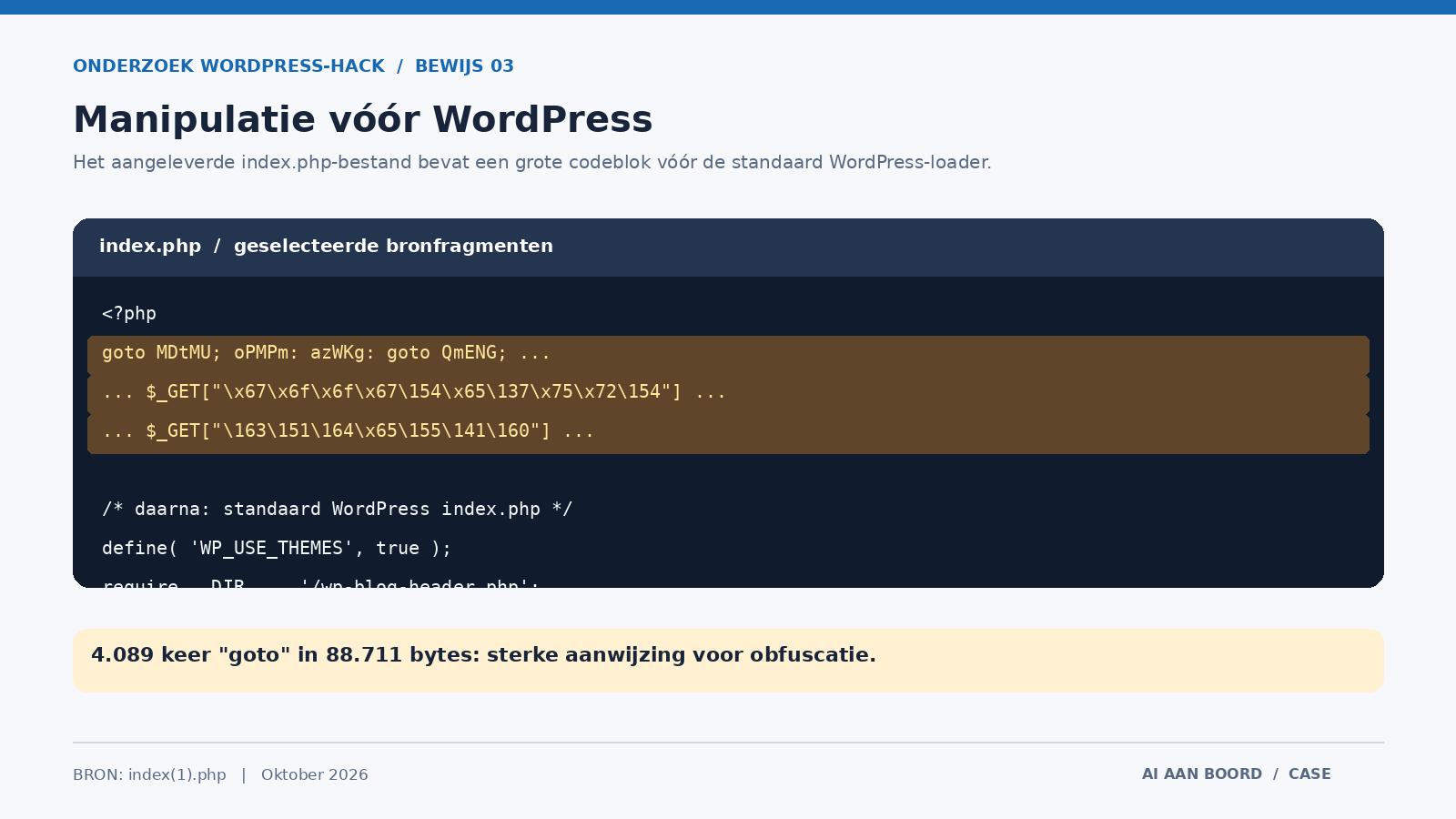Click the footer date 'Oktober 2026'

[x=315, y=774]
